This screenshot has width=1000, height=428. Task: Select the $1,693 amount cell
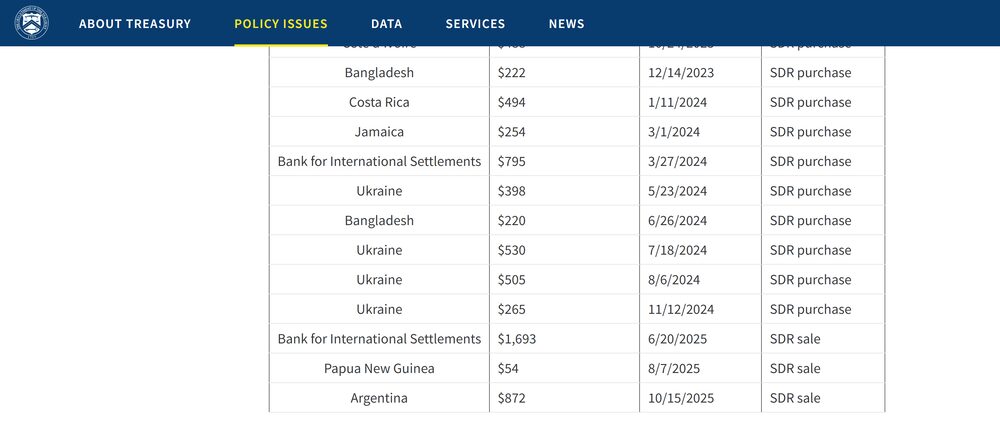[x=517, y=339]
